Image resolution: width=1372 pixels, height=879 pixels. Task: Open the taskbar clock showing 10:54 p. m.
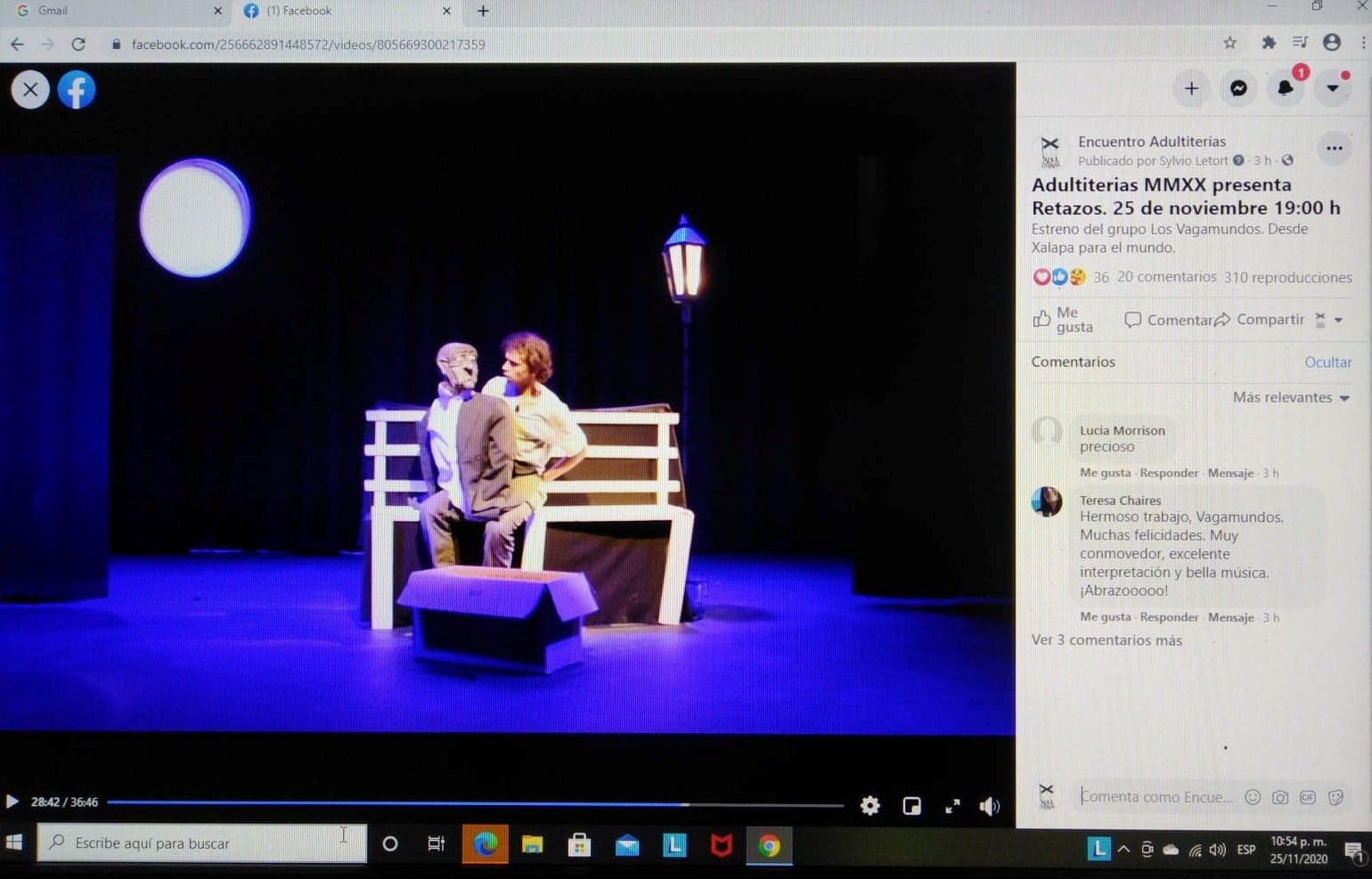point(1298,850)
